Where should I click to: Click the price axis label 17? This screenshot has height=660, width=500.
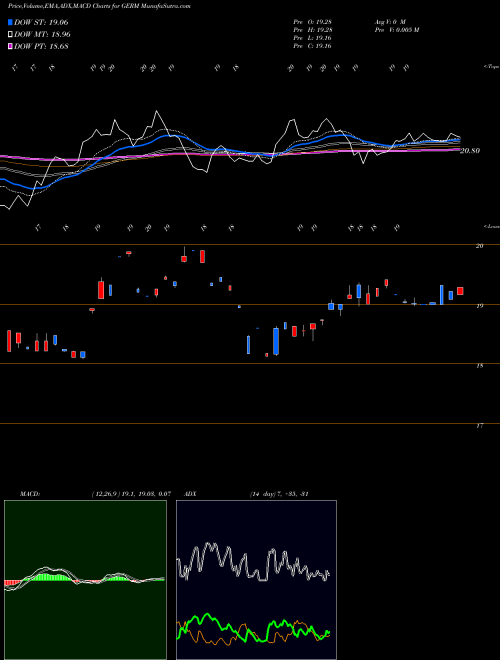click(479, 426)
